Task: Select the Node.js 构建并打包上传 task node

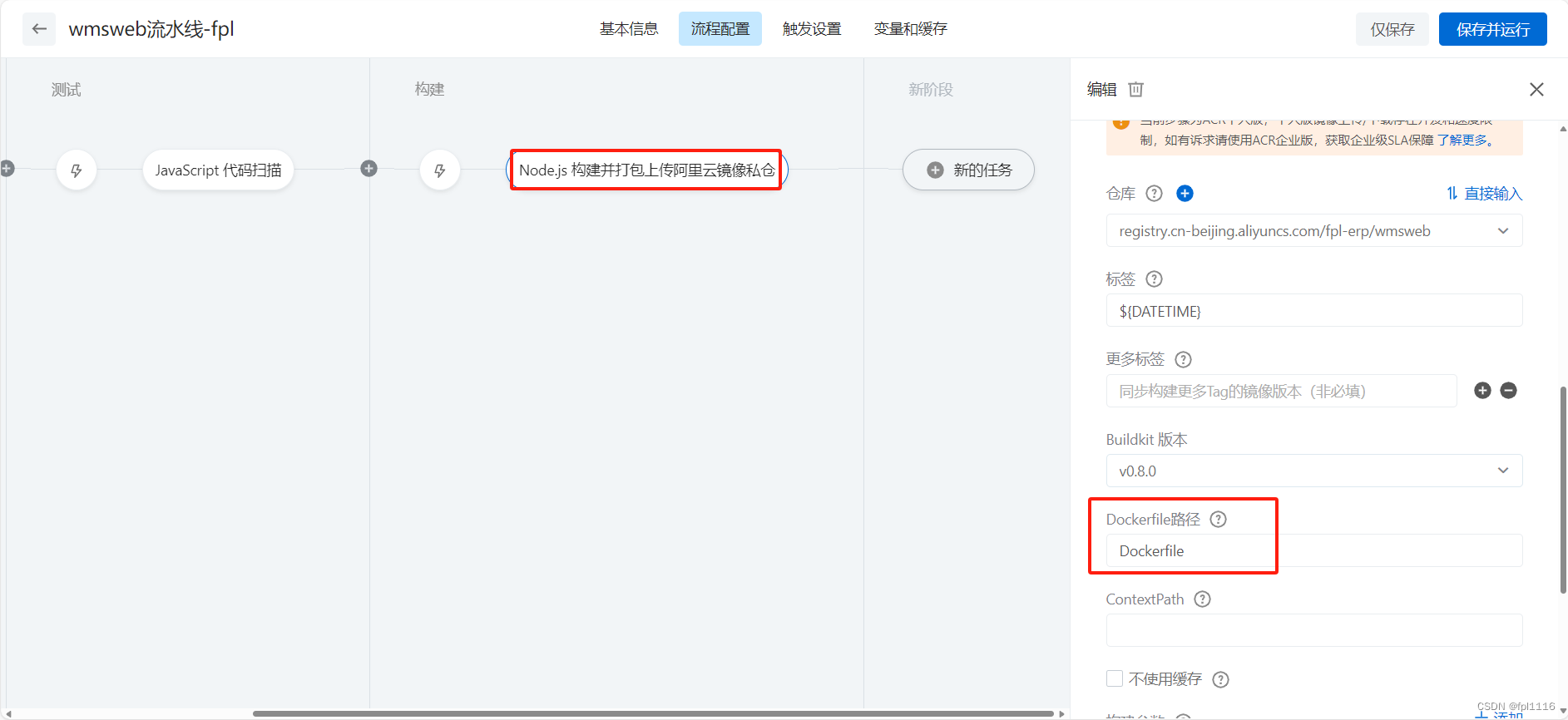Action: [646, 170]
